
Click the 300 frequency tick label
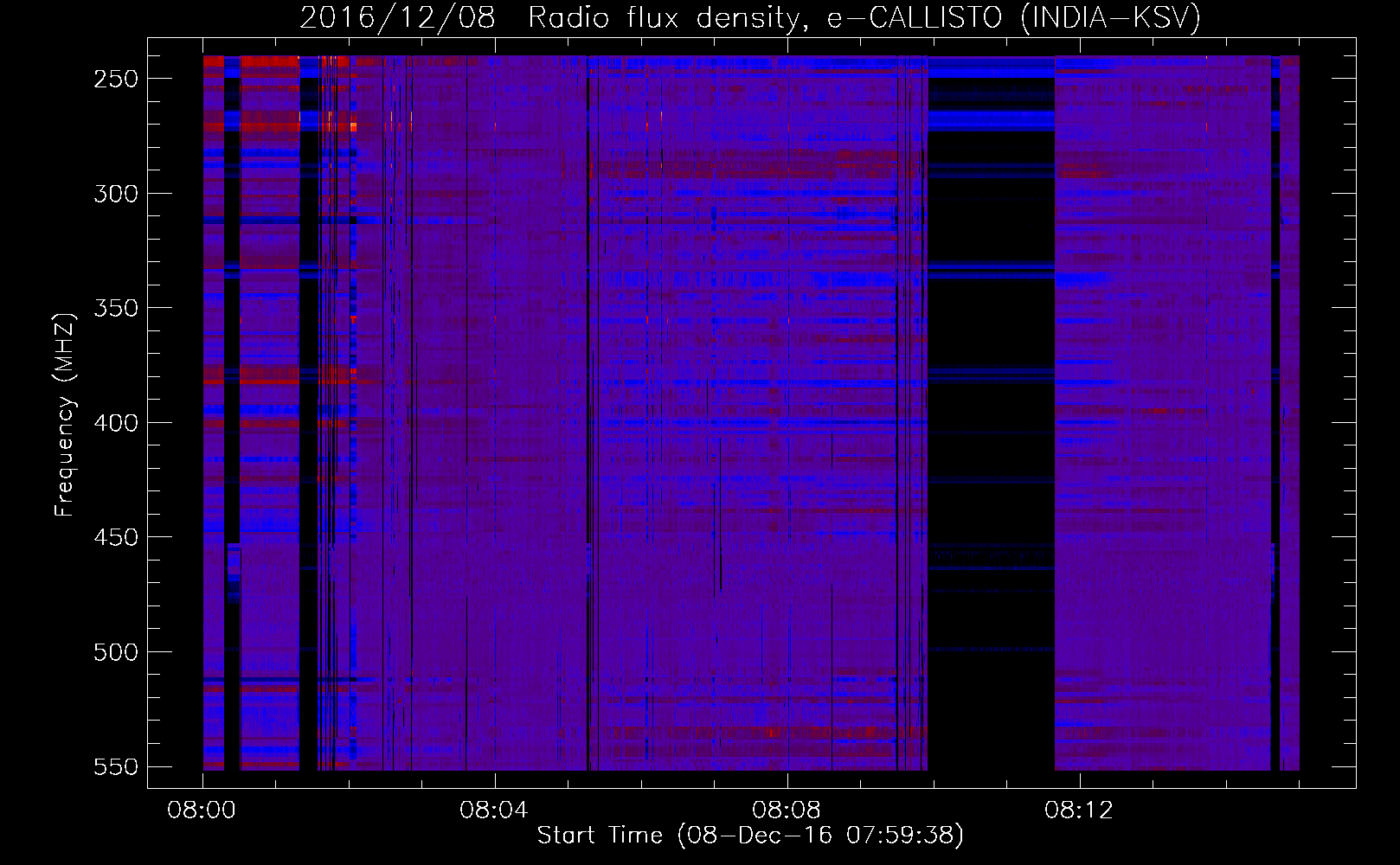(116, 194)
